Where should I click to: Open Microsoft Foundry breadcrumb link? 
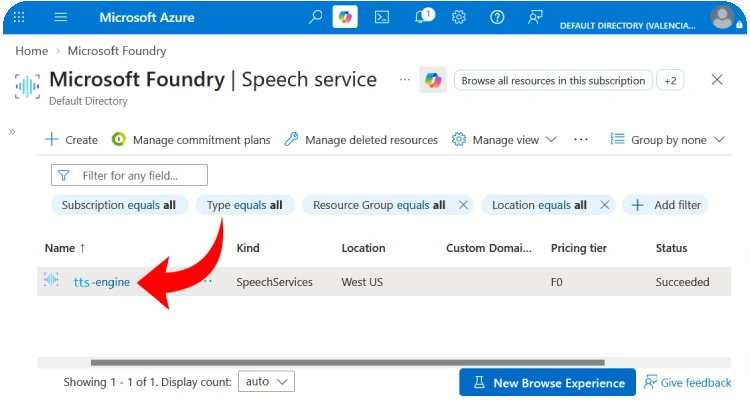click(117, 51)
